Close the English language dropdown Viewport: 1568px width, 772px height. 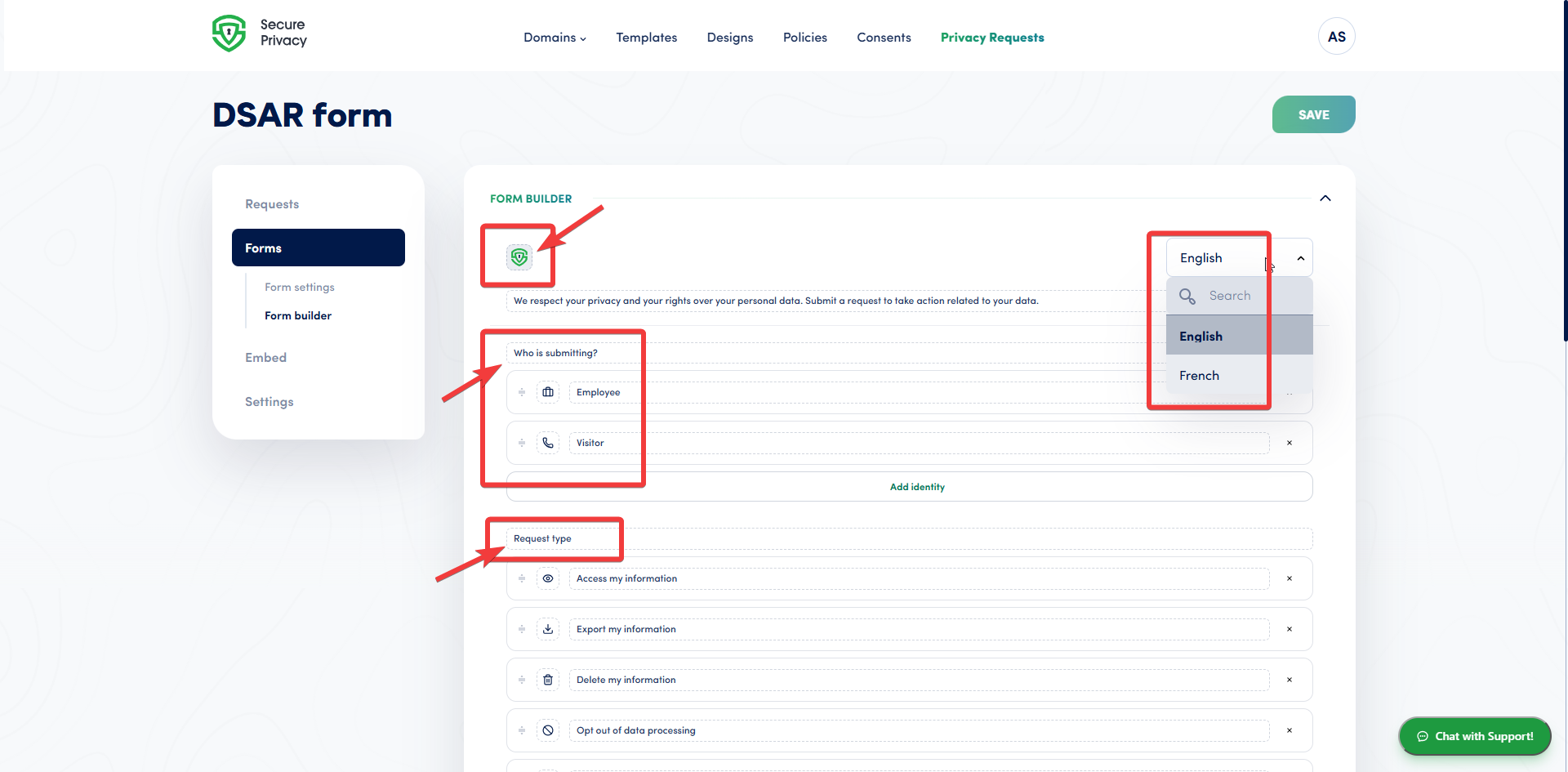coord(1300,258)
